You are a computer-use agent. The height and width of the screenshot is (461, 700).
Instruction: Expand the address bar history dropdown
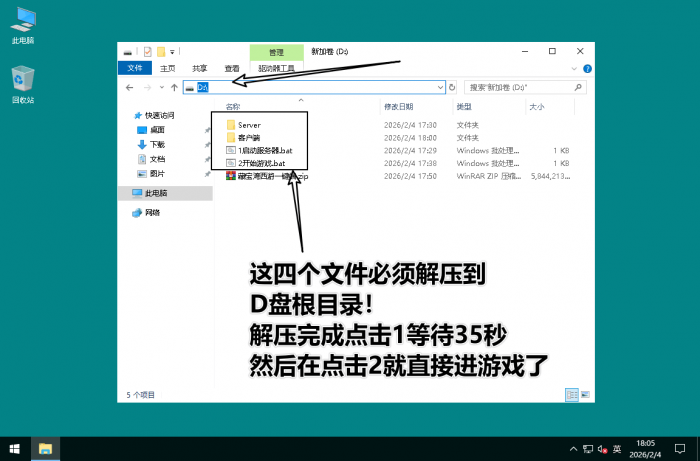441,87
